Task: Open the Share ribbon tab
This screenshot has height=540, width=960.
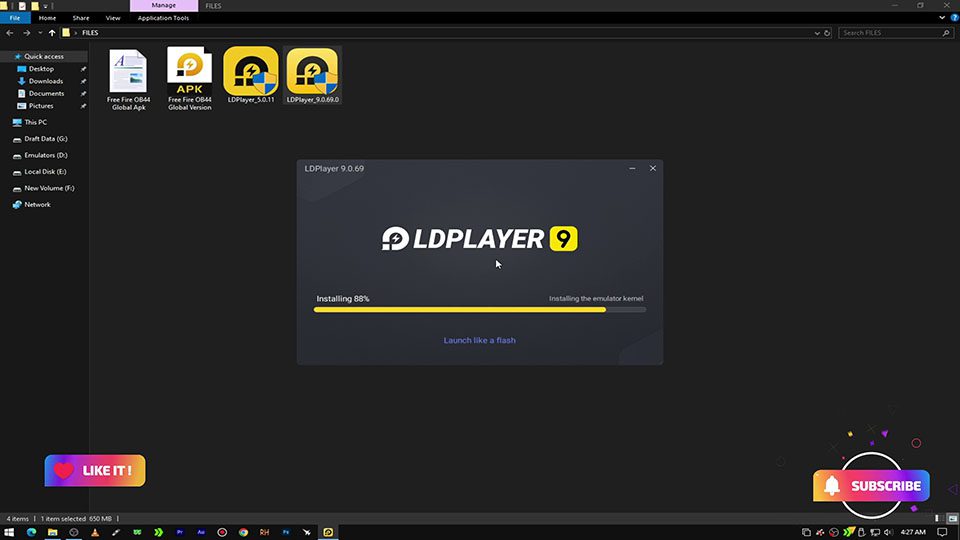Action: pyautogui.click(x=81, y=18)
